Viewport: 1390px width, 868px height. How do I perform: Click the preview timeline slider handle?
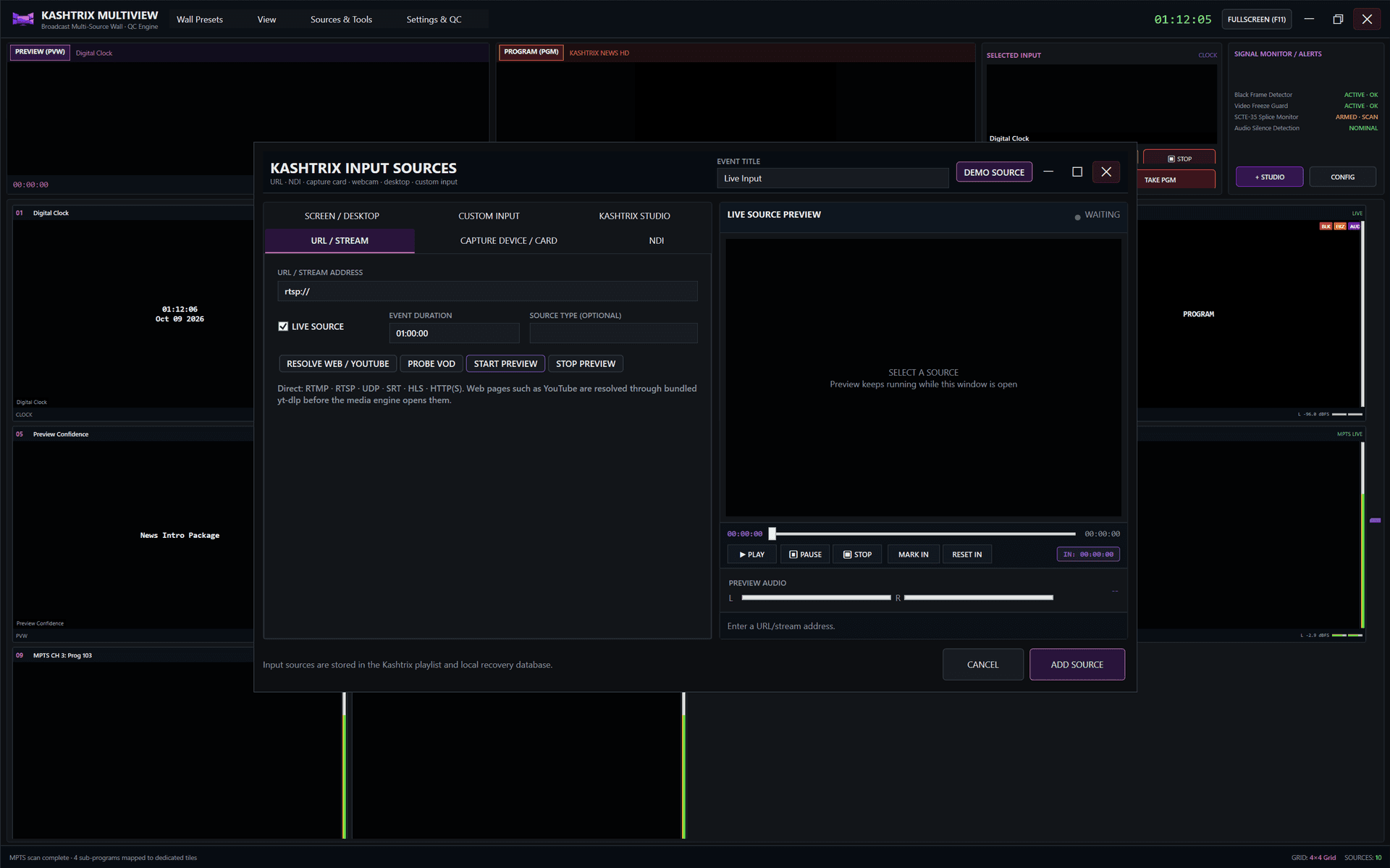coord(772,534)
